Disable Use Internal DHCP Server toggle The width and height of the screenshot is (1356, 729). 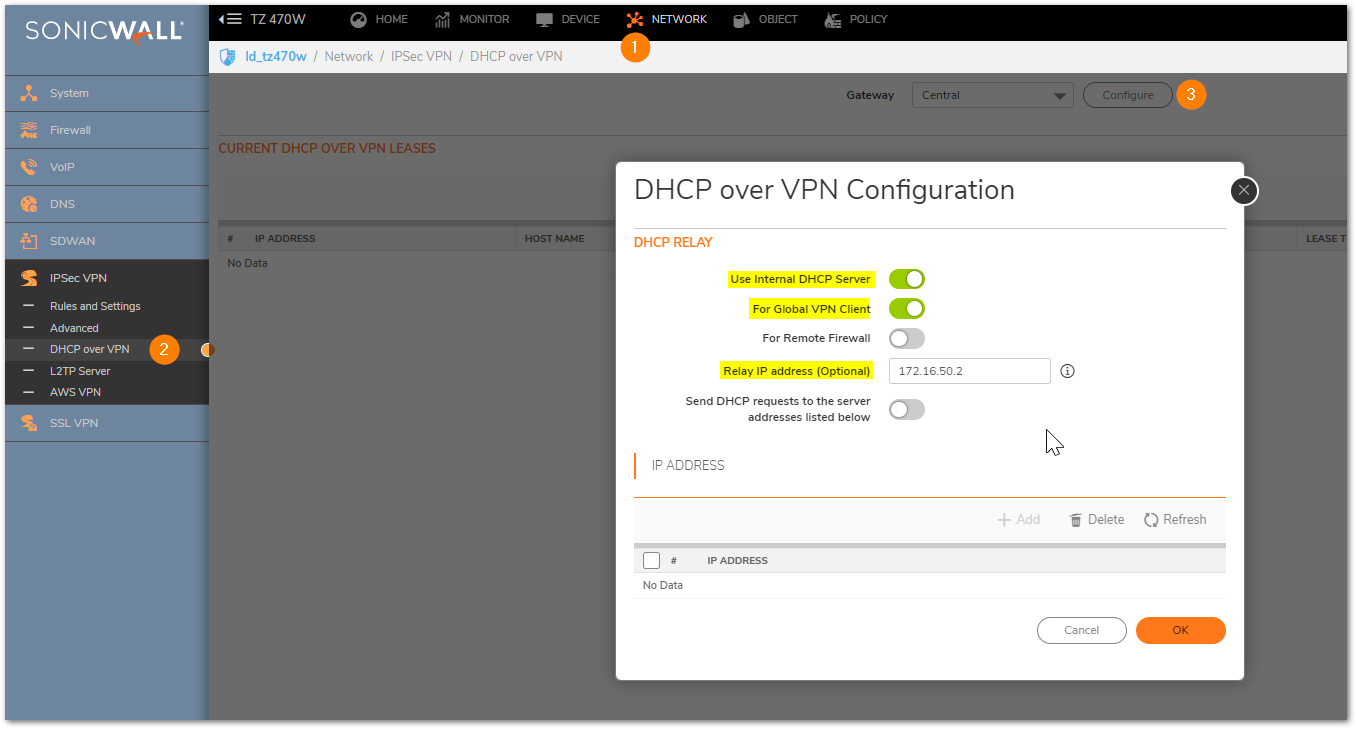tap(906, 279)
